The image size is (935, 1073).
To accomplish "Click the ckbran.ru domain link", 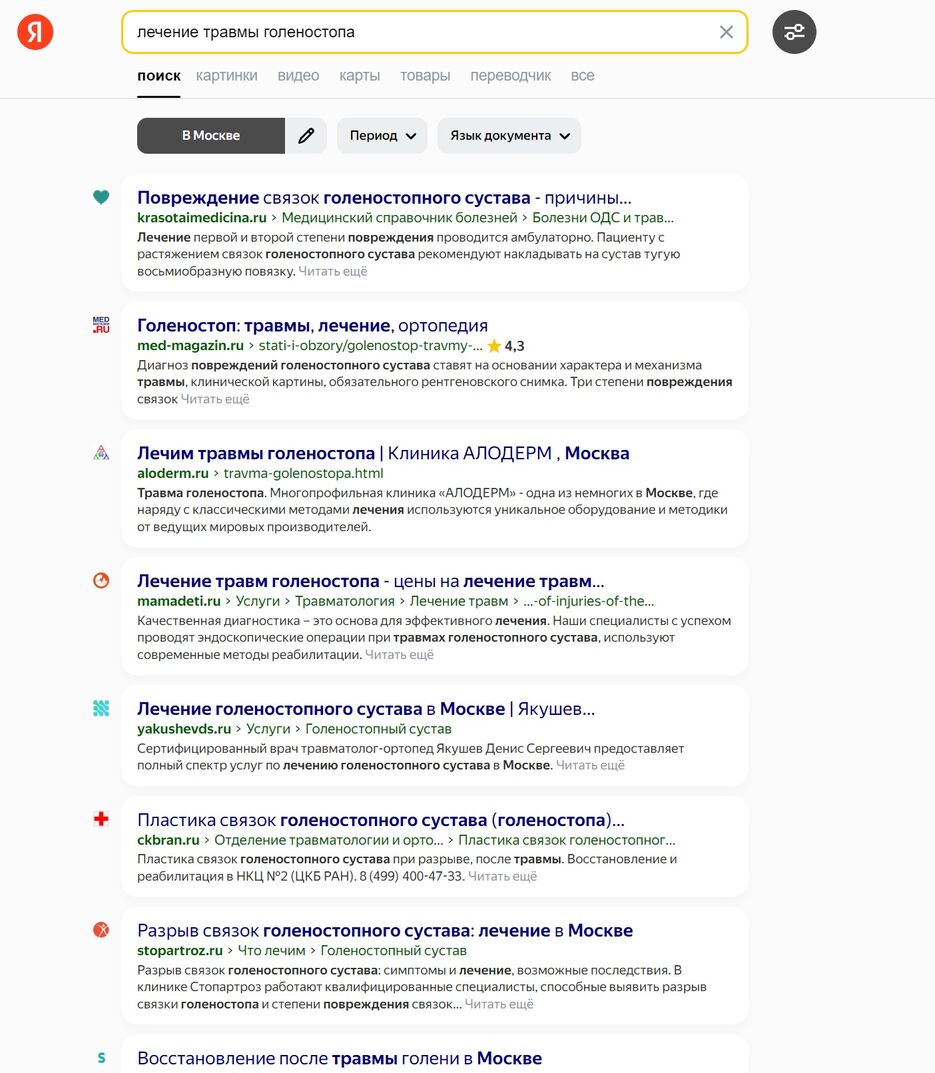I will [x=168, y=840].
